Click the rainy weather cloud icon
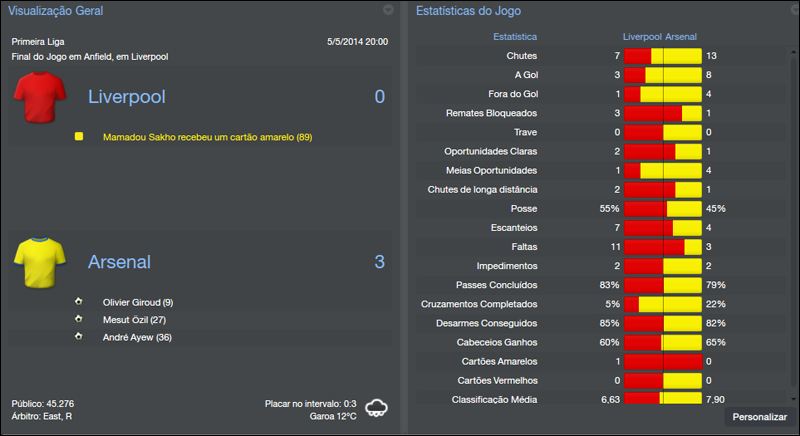800x436 pixels. pyautogui.click(x=377, y=407)
